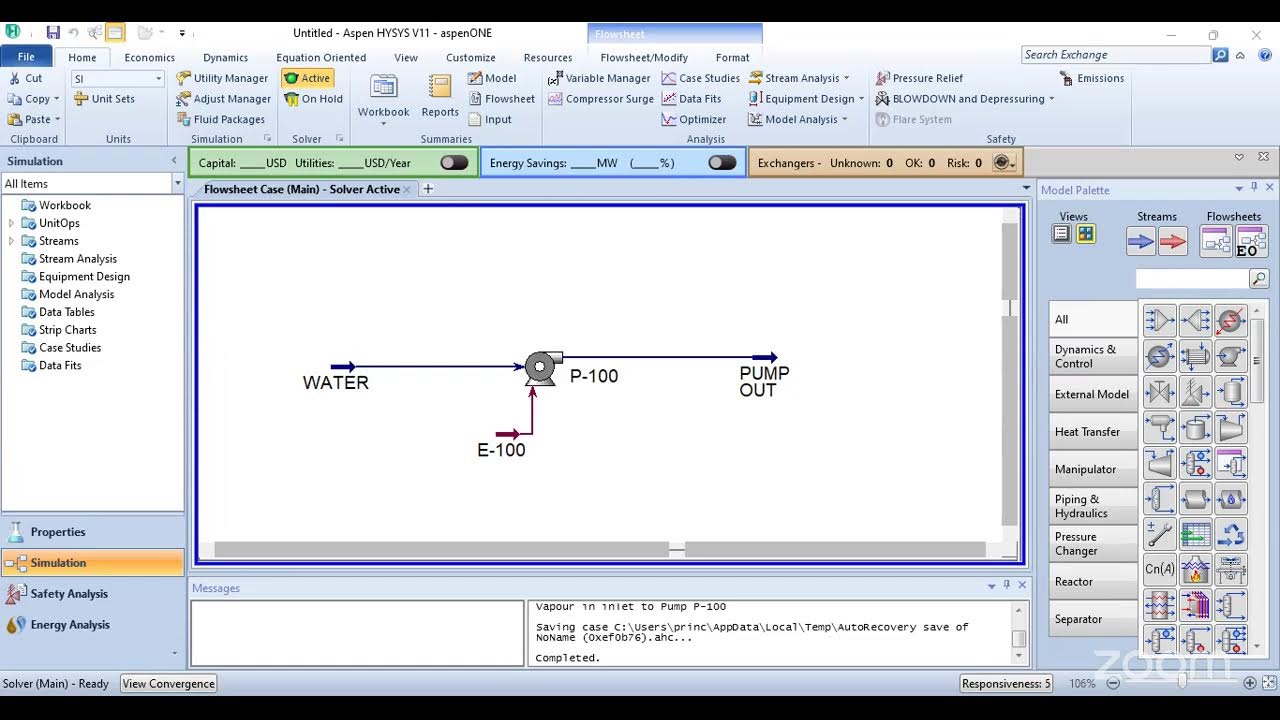Expand the Streams tree node
The width and height of the screenshot is (1280, 720).
[x=11, y=241]
